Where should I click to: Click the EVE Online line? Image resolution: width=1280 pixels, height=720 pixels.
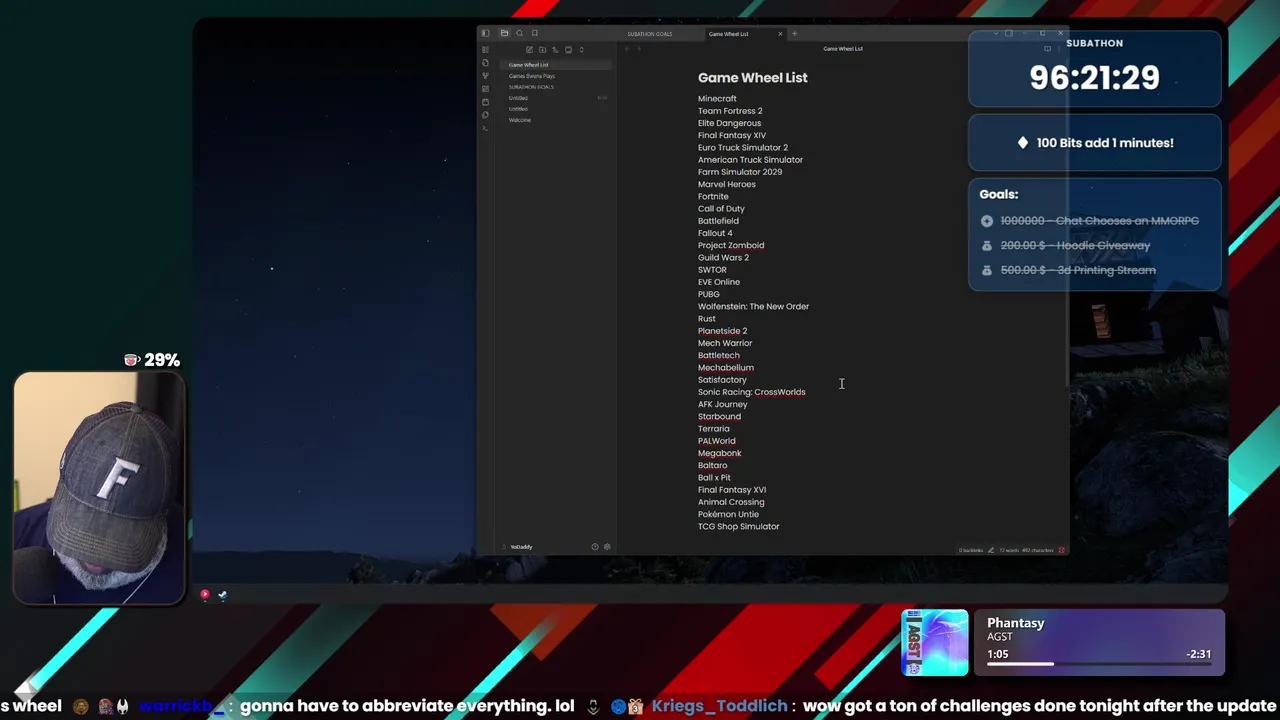click(719, 282)
